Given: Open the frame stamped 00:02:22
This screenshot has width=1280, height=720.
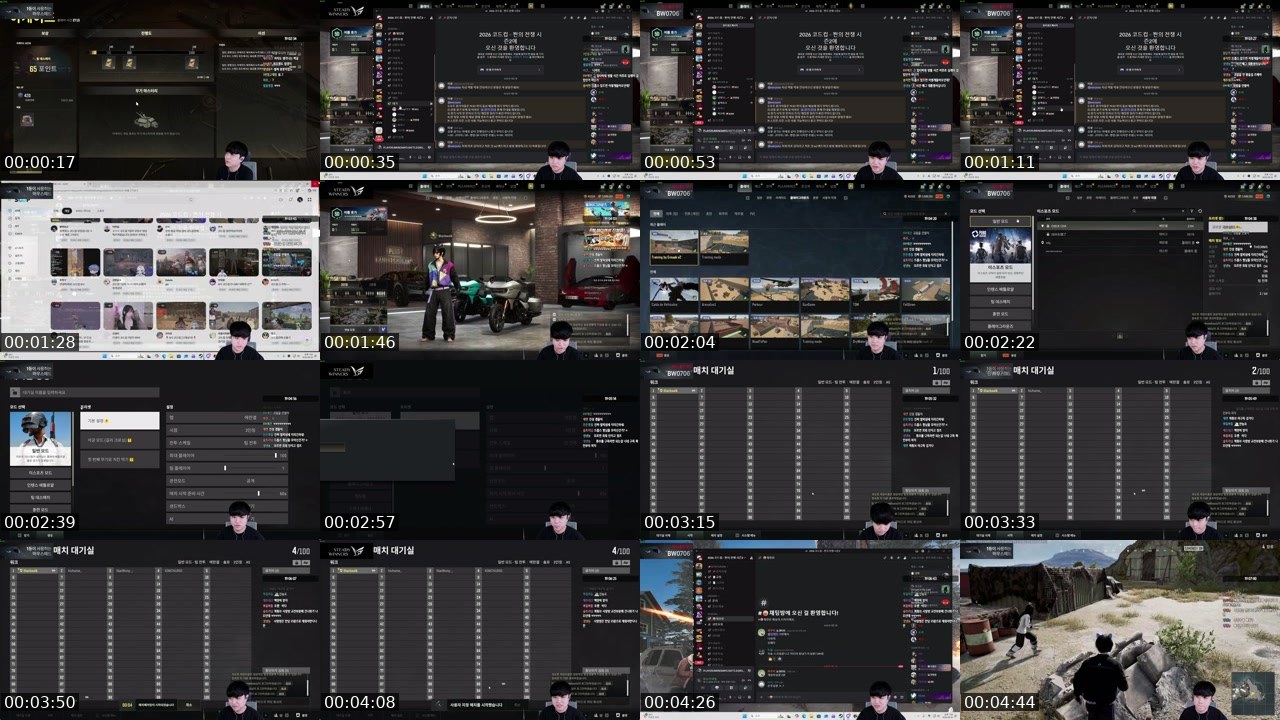Looking at the screenshot, I should pos(1120,270).
